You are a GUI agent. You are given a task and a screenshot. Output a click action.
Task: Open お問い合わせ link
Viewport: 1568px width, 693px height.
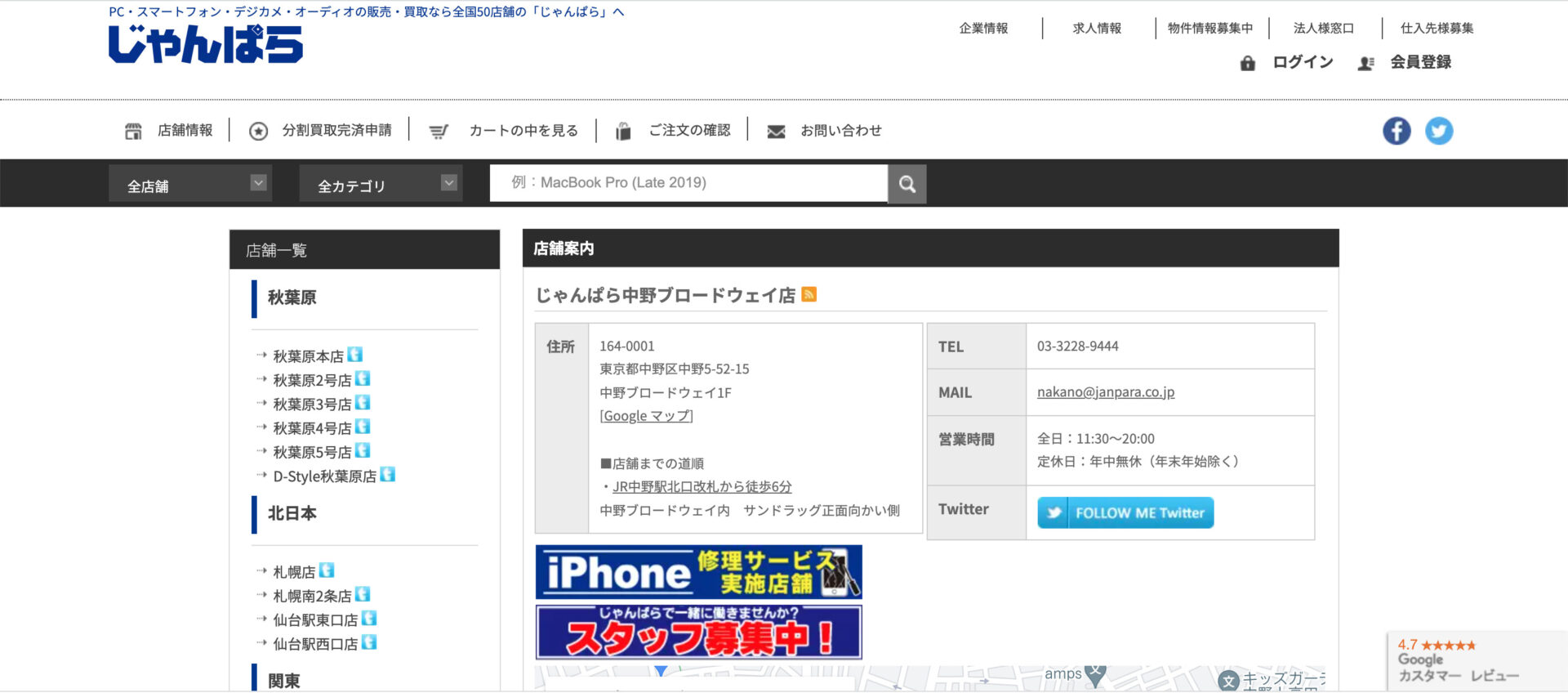click(841, 131)
